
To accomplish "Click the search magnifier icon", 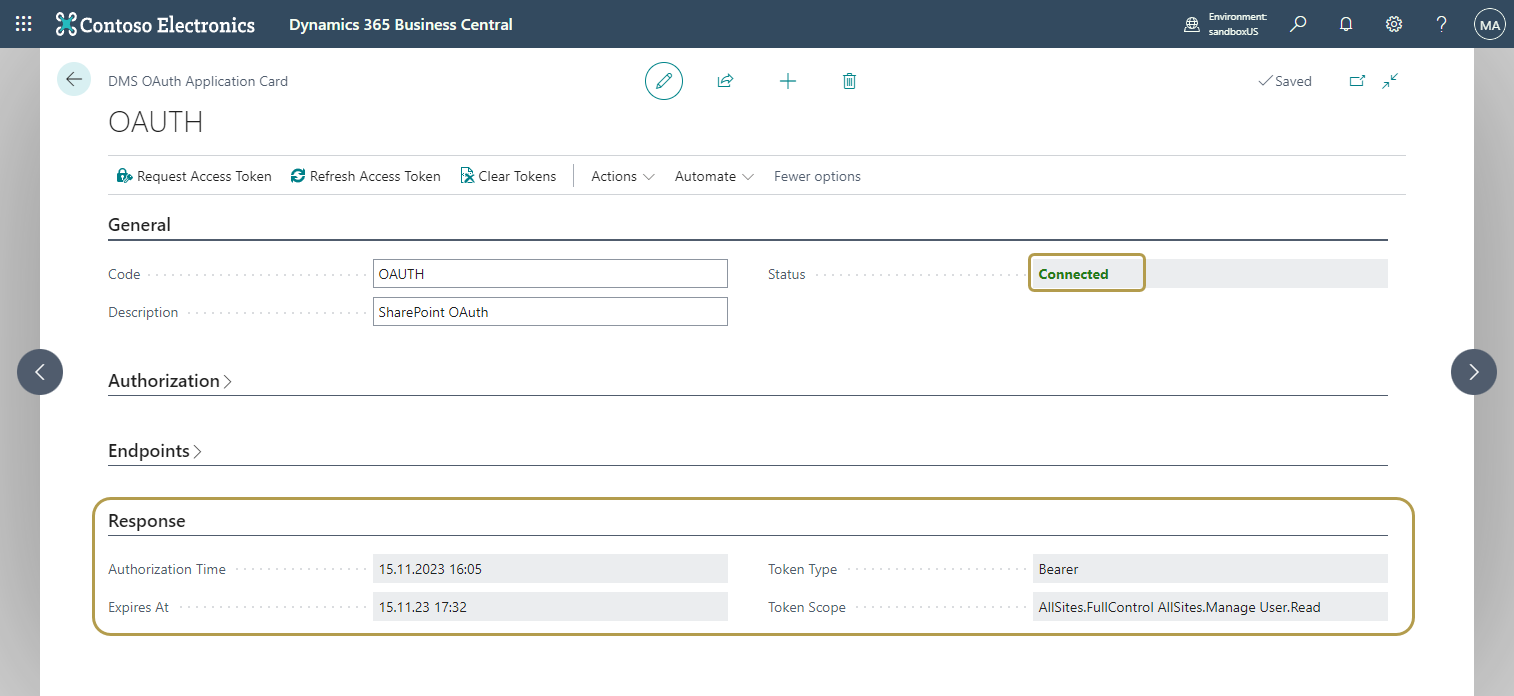I will tap(1297, 23).
